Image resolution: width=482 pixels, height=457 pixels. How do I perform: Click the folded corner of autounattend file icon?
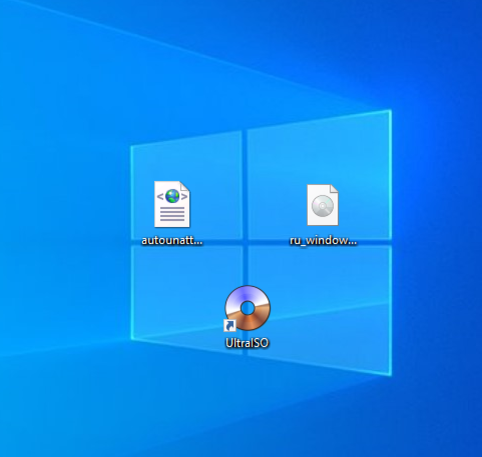185,186
